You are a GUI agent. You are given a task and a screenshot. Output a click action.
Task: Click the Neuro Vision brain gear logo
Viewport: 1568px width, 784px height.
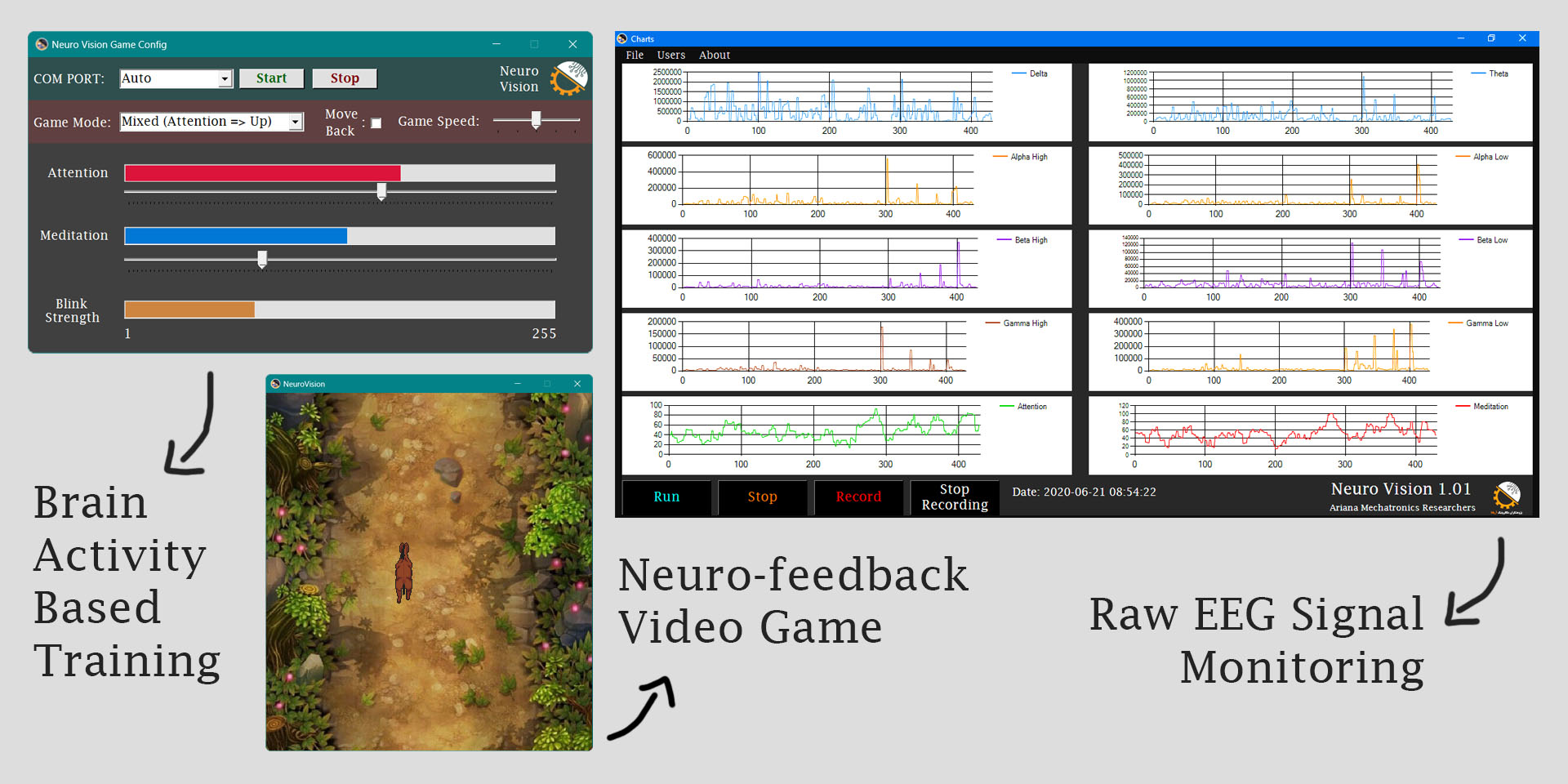point(568,78)
